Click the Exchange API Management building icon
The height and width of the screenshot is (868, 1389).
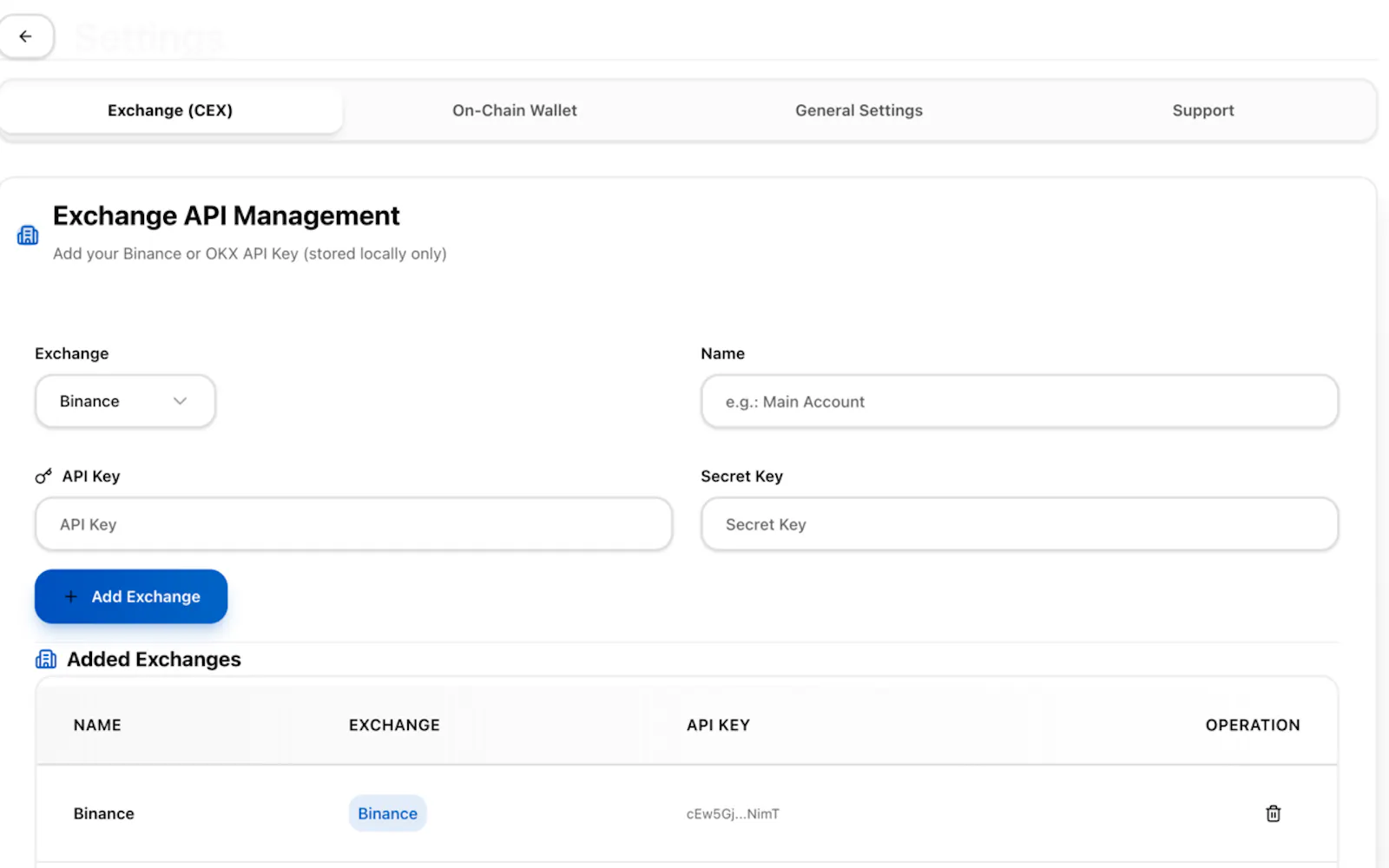[x=28, y=235]
